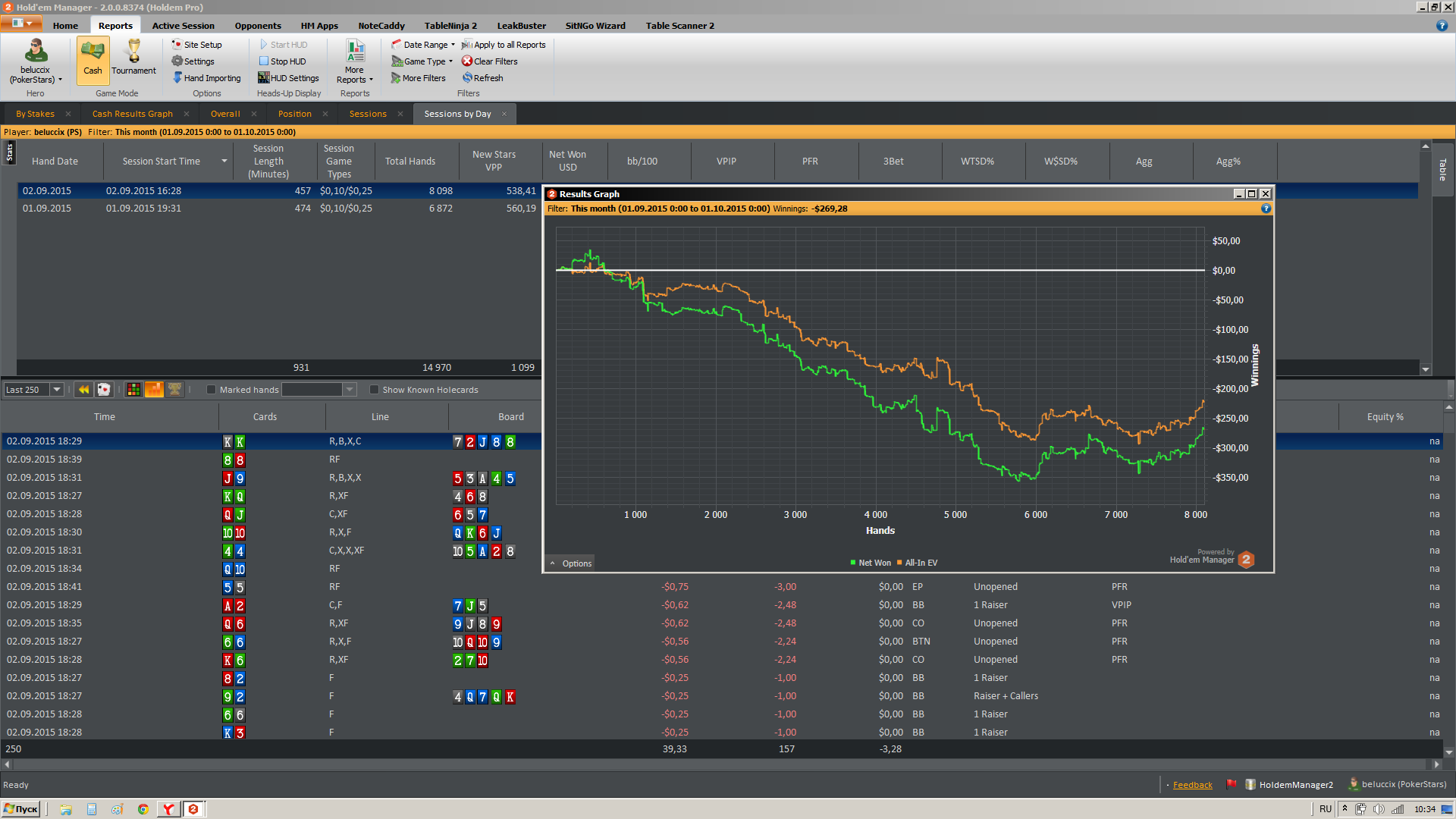Click Clear Filters

coord(490,61)
